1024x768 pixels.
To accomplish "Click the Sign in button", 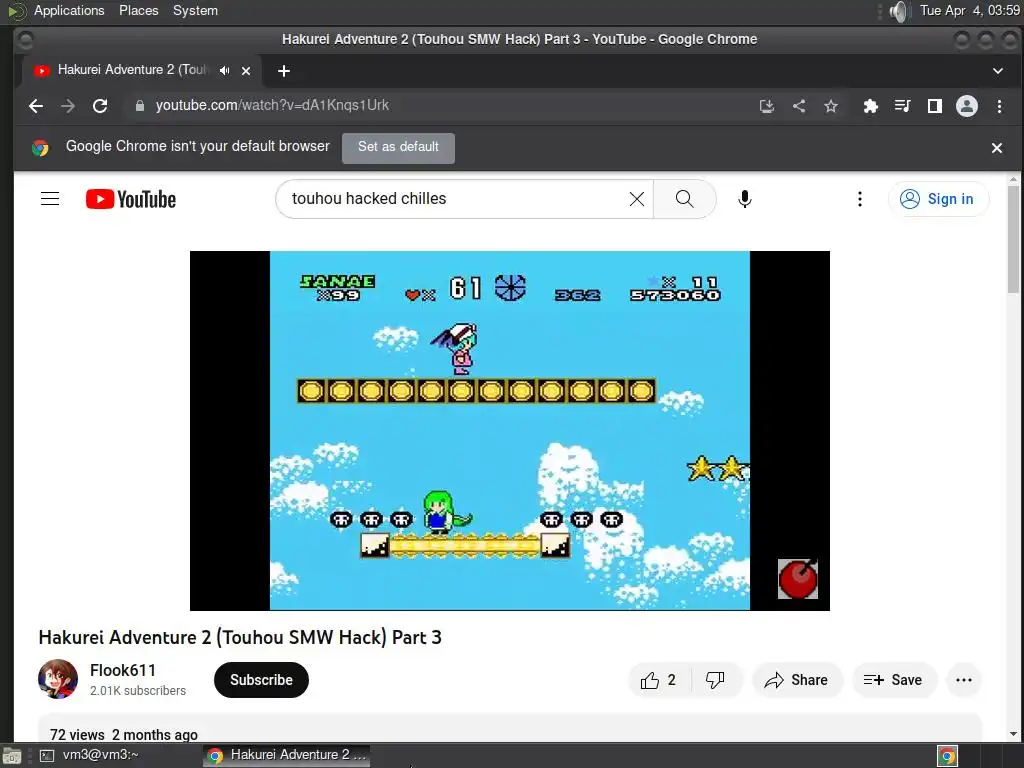I will click(938, 199).
